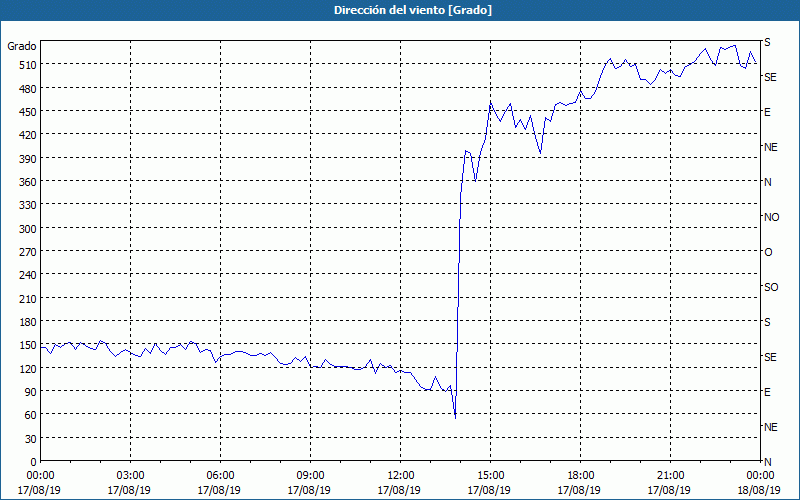This screenshot has height=500, width=800.
Task: Pick the 390 degree tick label
Action: [x=29, y=158]
